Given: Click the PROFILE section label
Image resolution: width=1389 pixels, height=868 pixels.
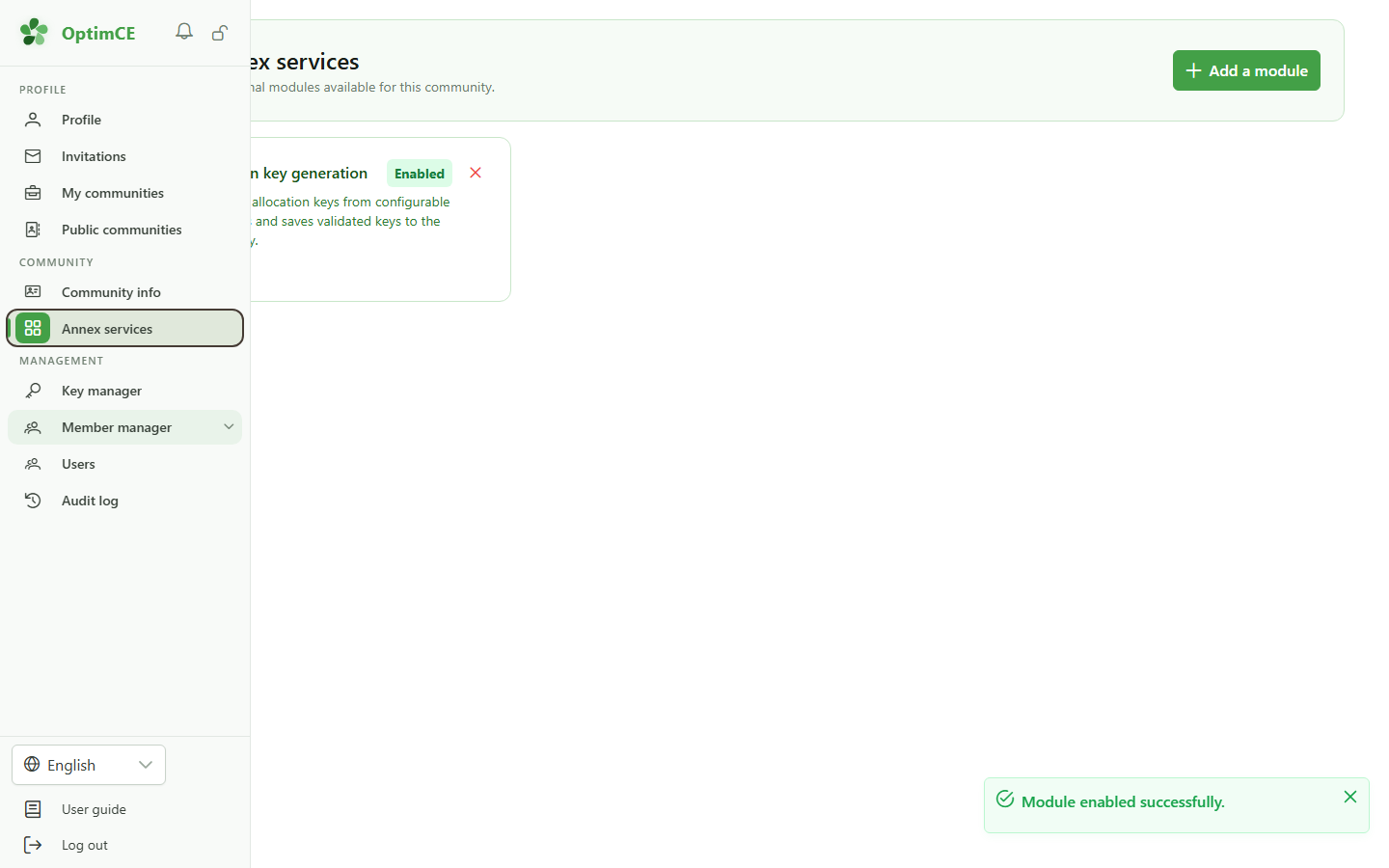Looking at the screenshot, I should [x=42, y=90].
